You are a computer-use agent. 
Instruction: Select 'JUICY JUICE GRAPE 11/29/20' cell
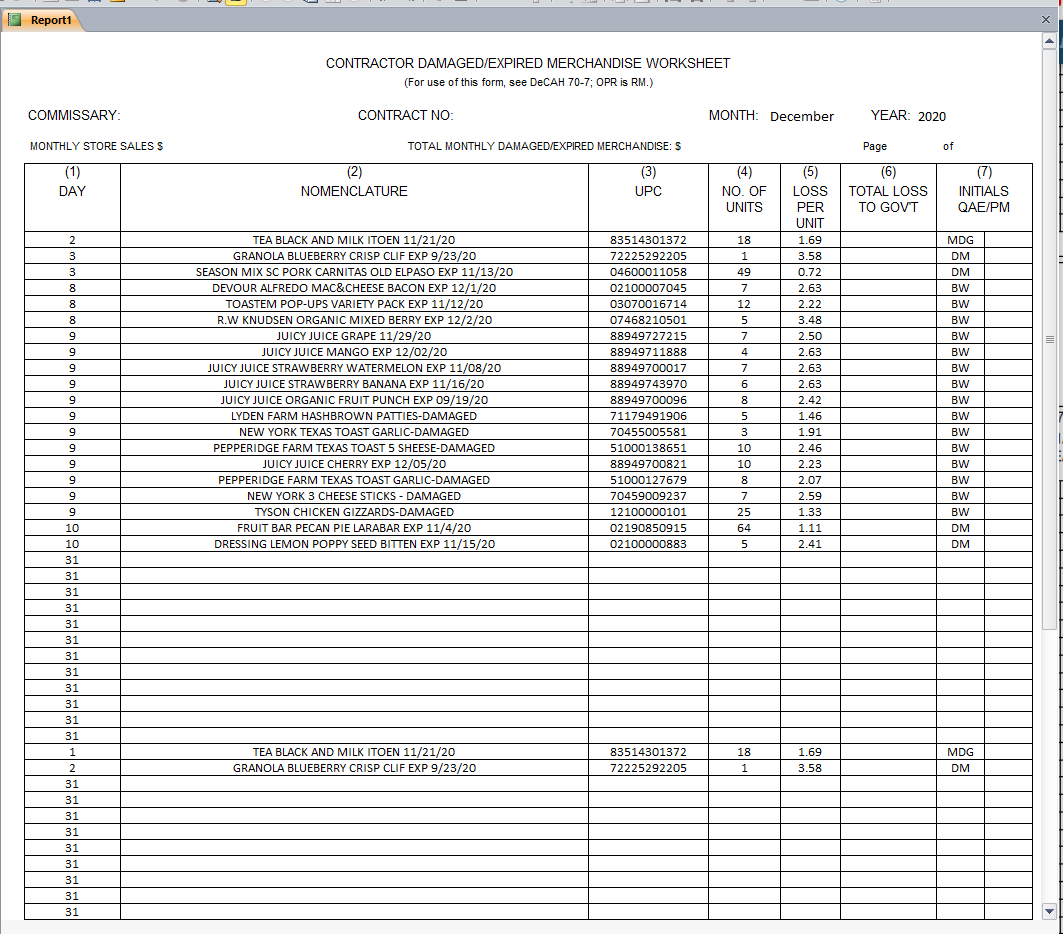tap(354, 336)
